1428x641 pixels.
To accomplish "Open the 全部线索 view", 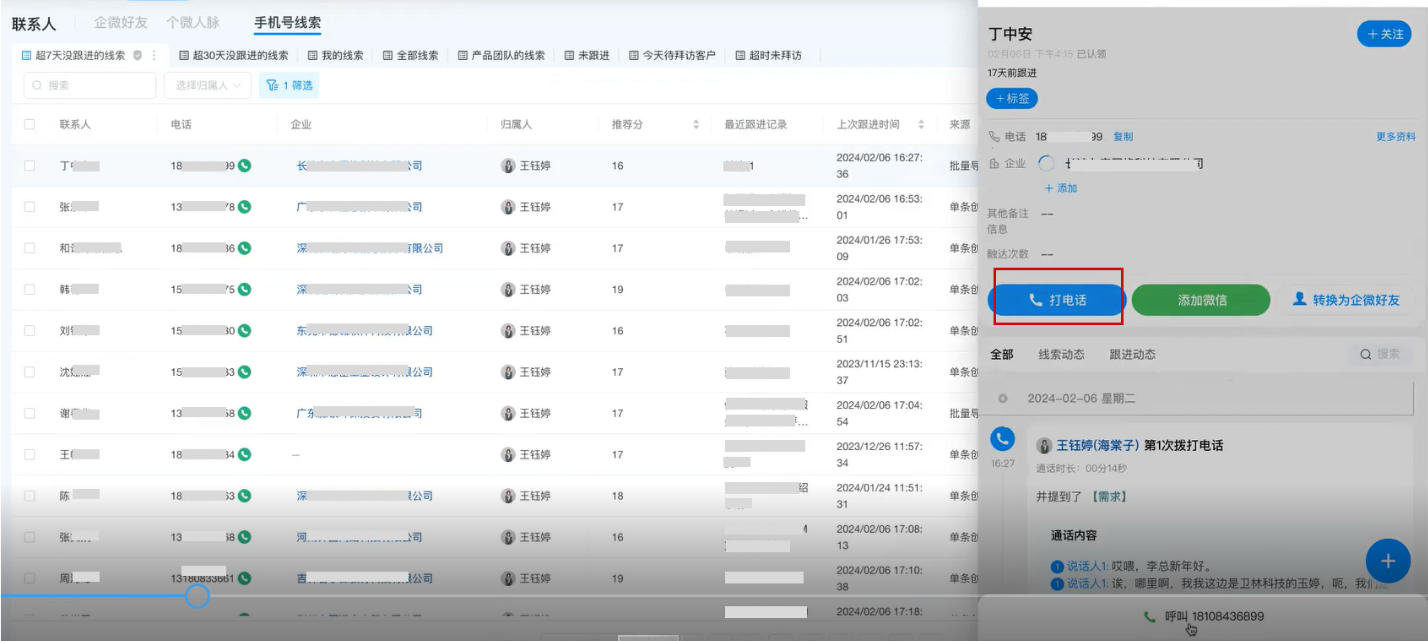I will tap(411, 56).
